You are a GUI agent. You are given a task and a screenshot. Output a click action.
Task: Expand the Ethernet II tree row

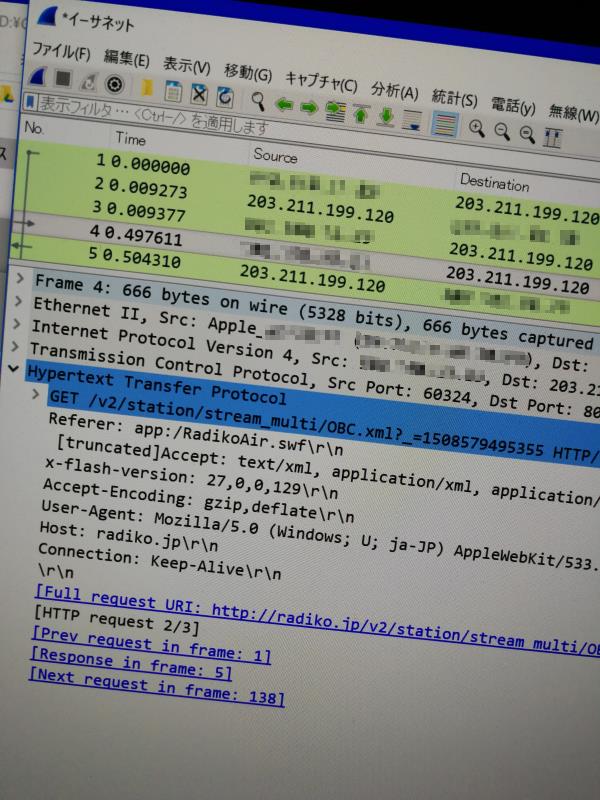coord(18,301)
